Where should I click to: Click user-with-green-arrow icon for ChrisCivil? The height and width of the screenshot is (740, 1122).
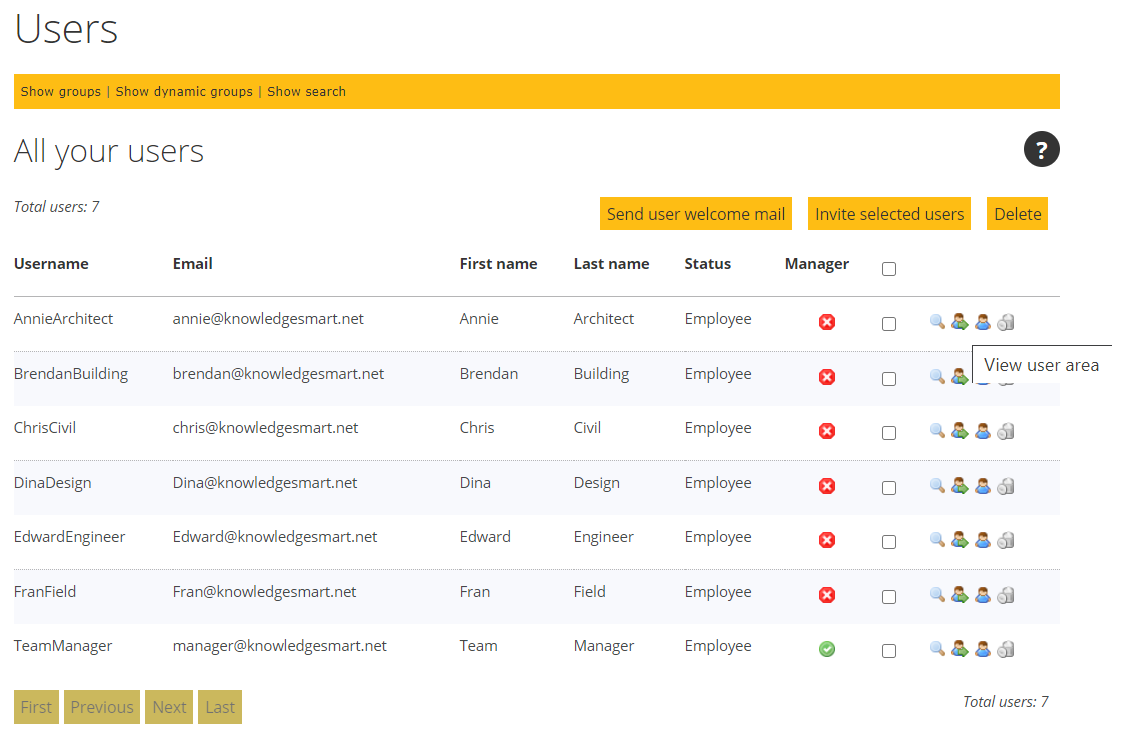click(x=960, y=431)
